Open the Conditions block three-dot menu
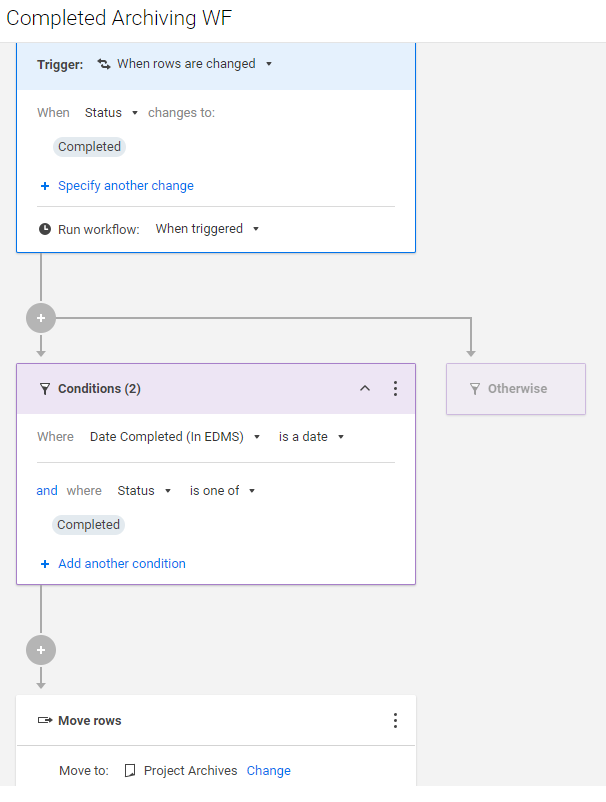 point(395,389)
